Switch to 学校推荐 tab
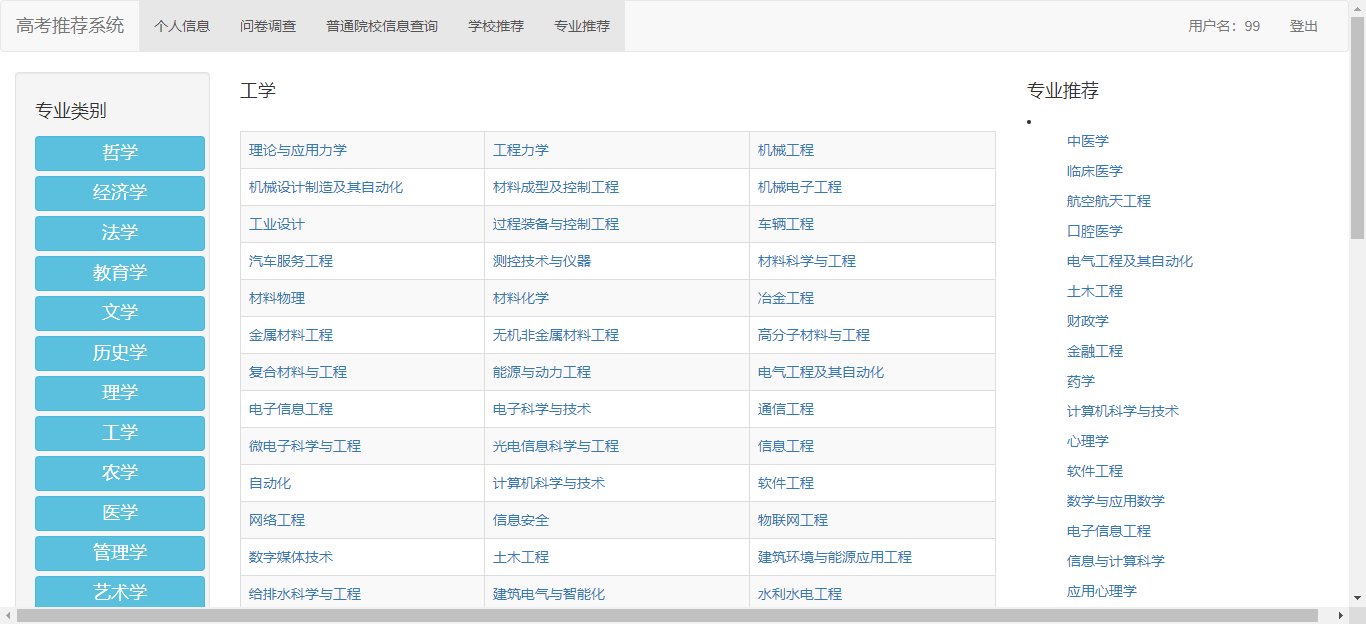This screenshot has width=1366, height=624. pos(496,26)
